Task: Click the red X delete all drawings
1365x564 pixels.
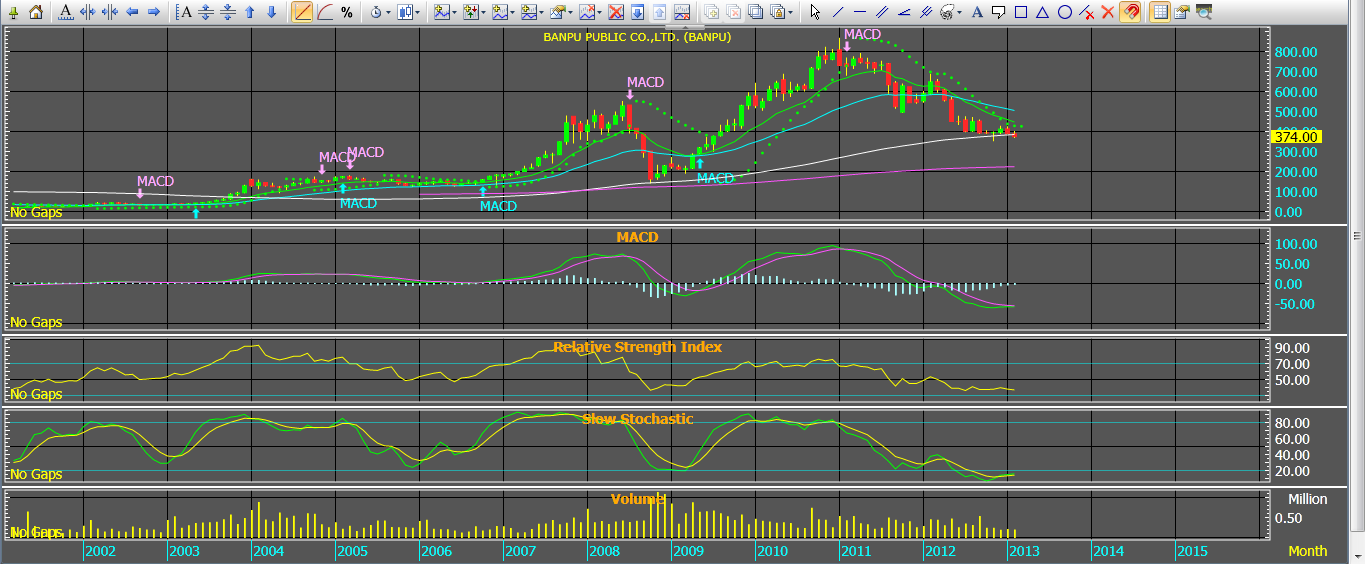Action: click(x=1108, y=12)
